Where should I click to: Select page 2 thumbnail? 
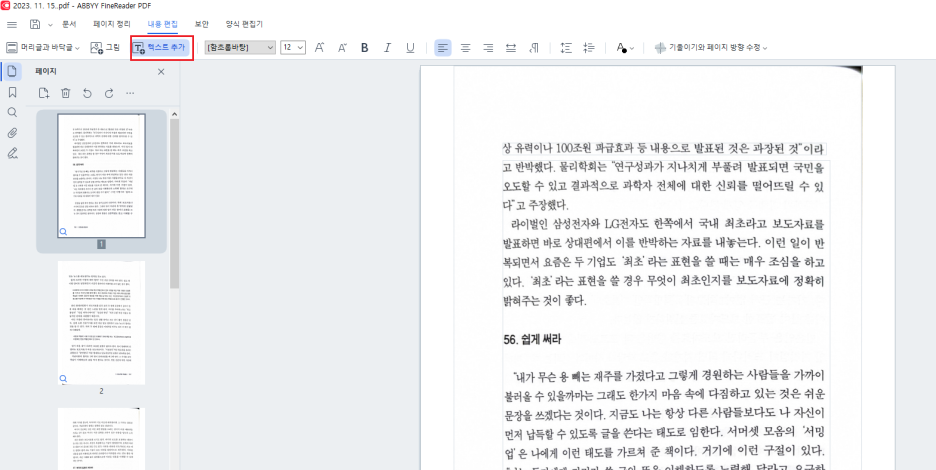[x=101, y=322]
